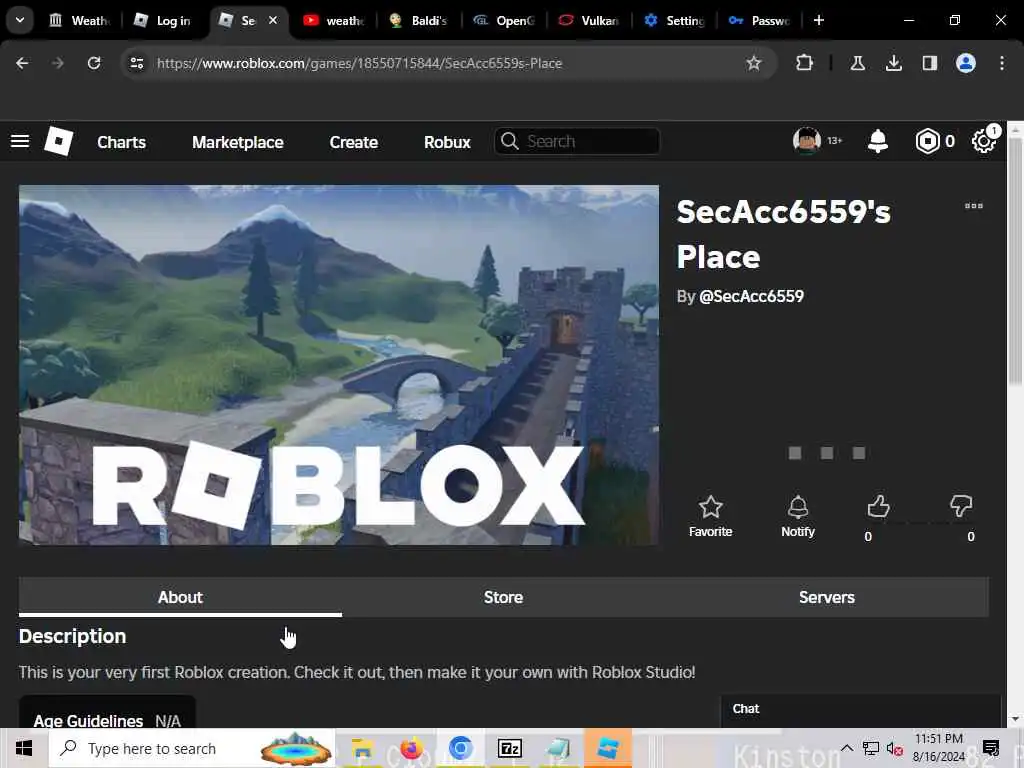Open the user avatar profile icon

pos(807,140)
